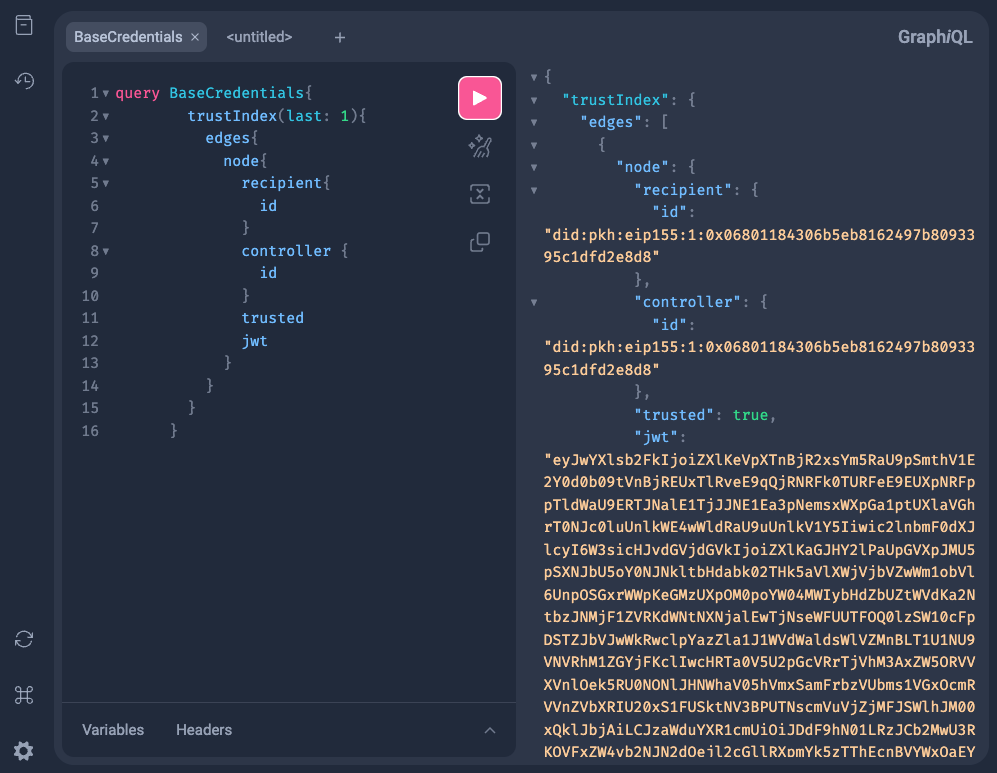Open the keyboard shortcuts icon

tap(24, 695)
